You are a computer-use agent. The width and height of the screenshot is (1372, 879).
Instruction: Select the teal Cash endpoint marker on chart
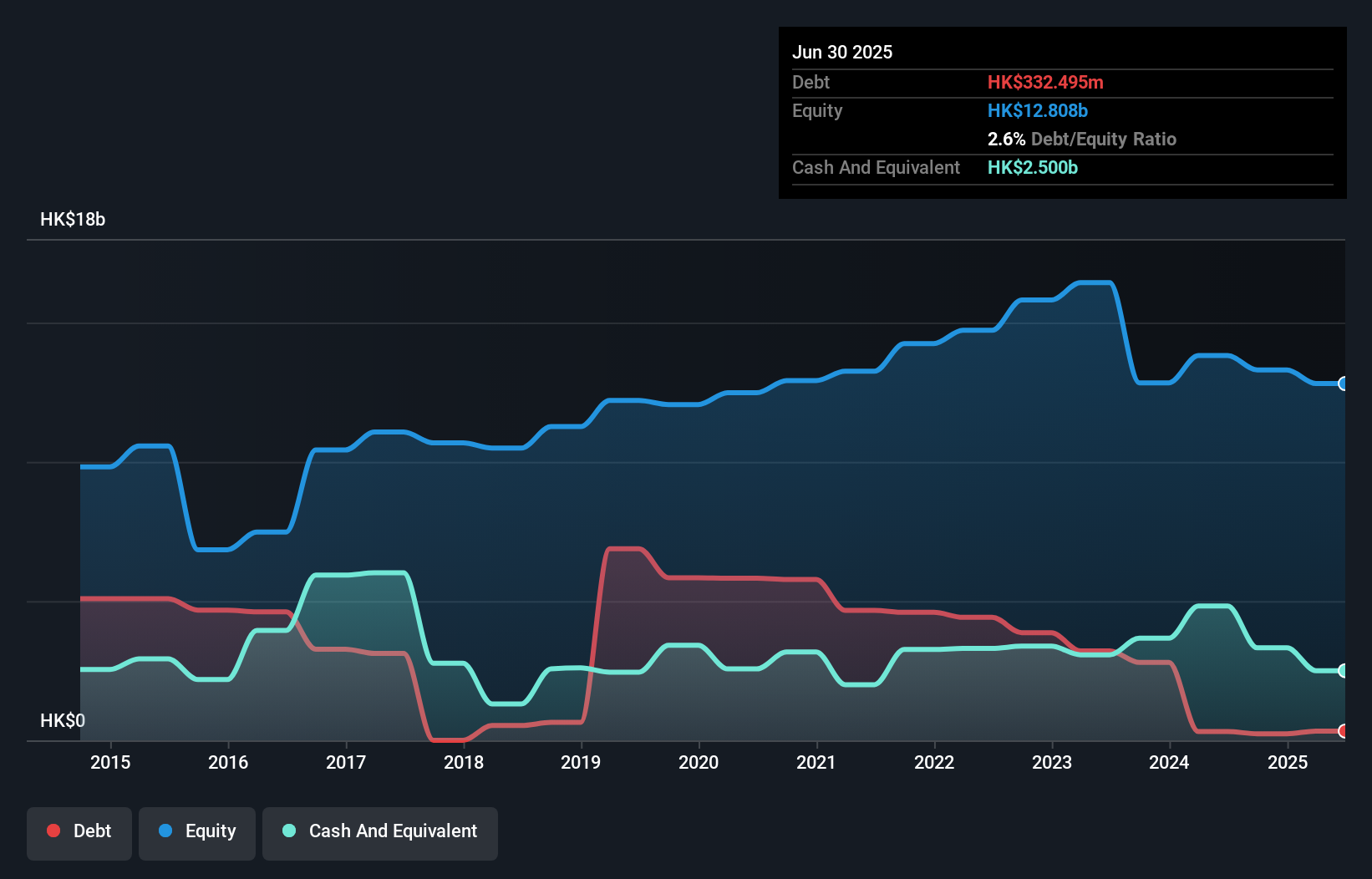click(x=1344, y=670)
